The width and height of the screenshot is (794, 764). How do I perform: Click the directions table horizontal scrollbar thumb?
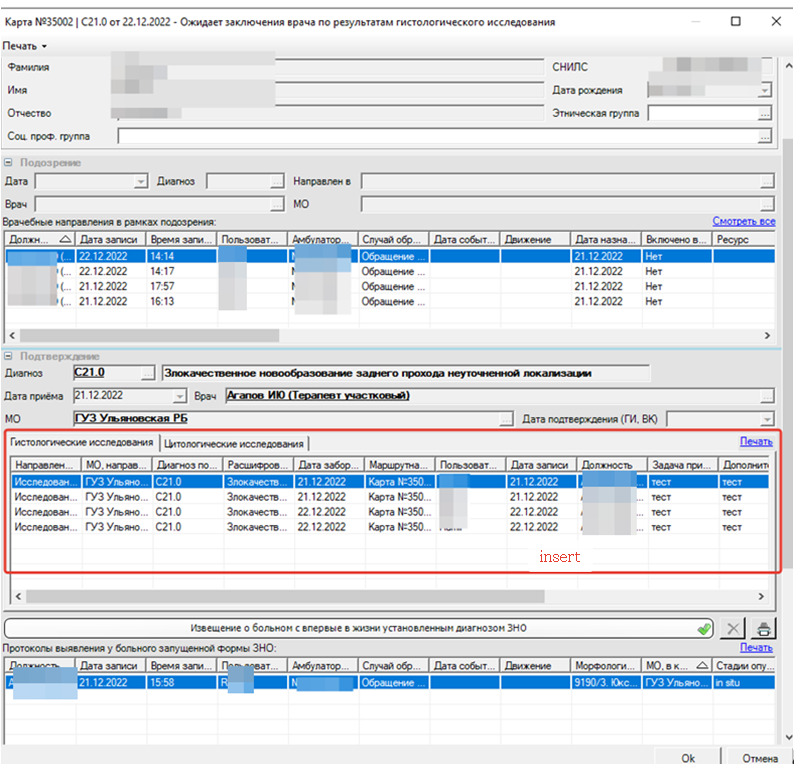click(149, 335)
